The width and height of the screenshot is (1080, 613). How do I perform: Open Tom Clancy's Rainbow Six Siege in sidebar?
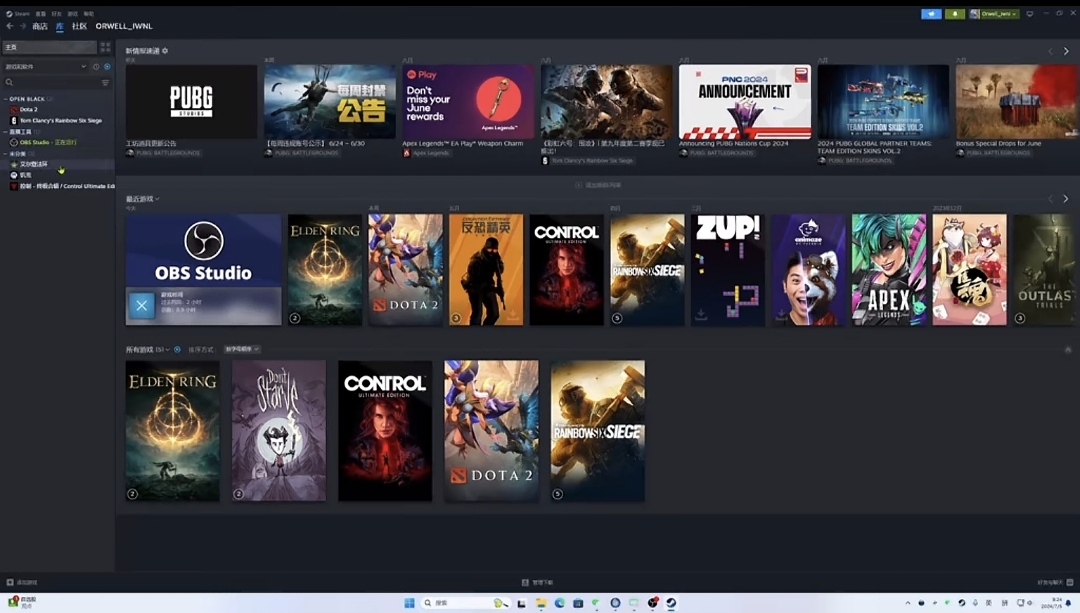(61, 121)
